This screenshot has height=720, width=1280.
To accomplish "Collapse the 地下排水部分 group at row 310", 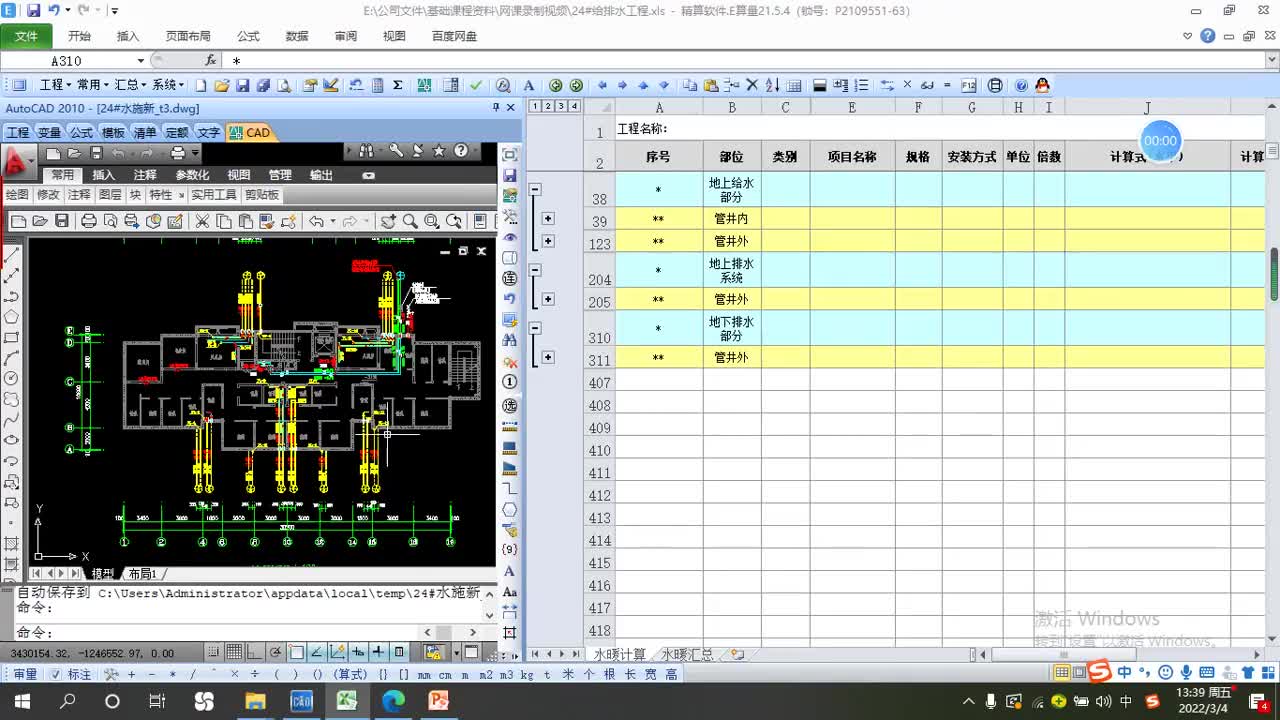I will tap(535, 328).
